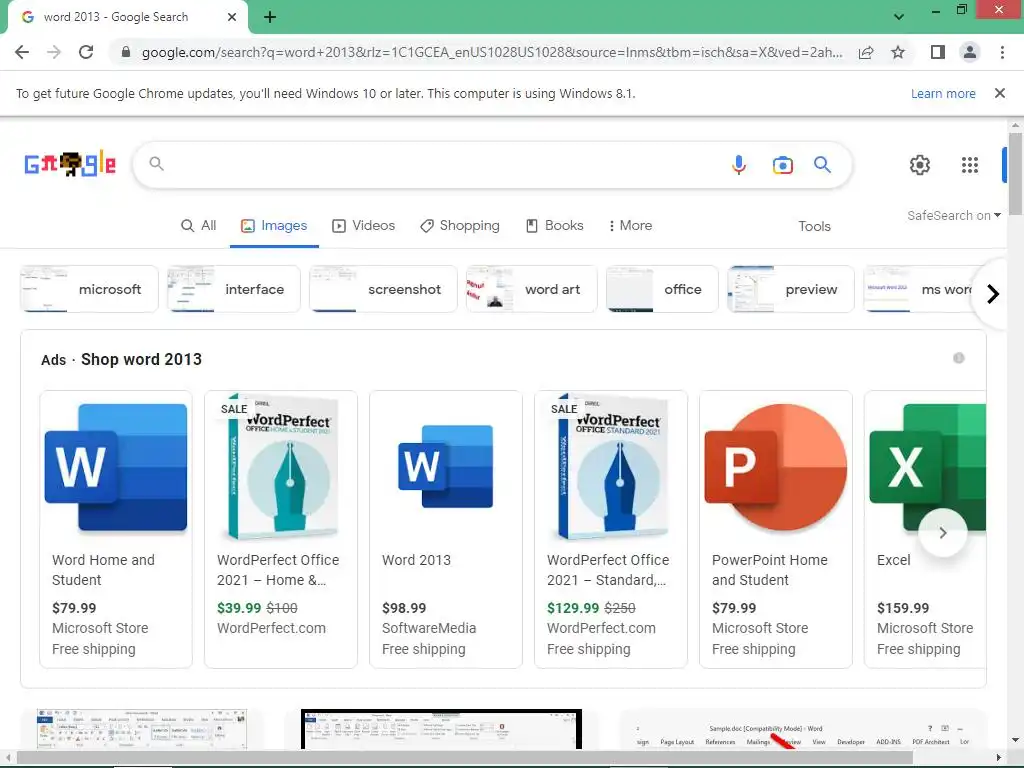Switch to the All results tab
Image resolution: width=1024 pixels, height=768 pixels.
[199, 225]
